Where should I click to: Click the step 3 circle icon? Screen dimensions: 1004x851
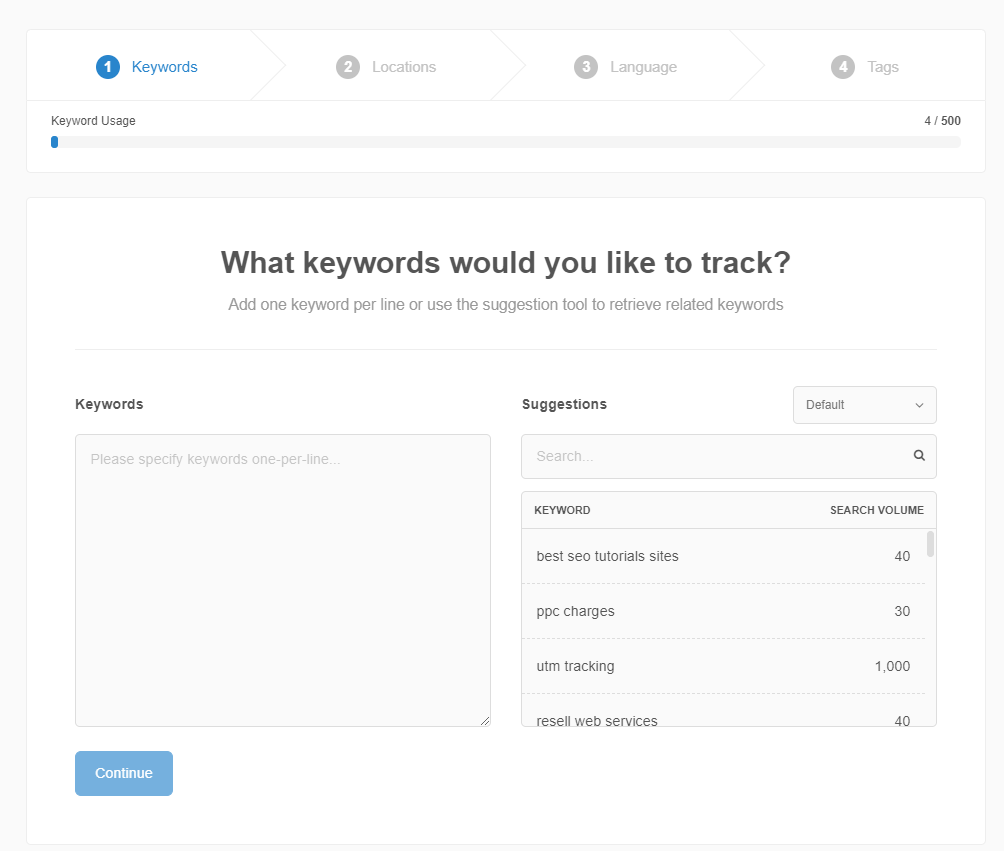point(586,67)
